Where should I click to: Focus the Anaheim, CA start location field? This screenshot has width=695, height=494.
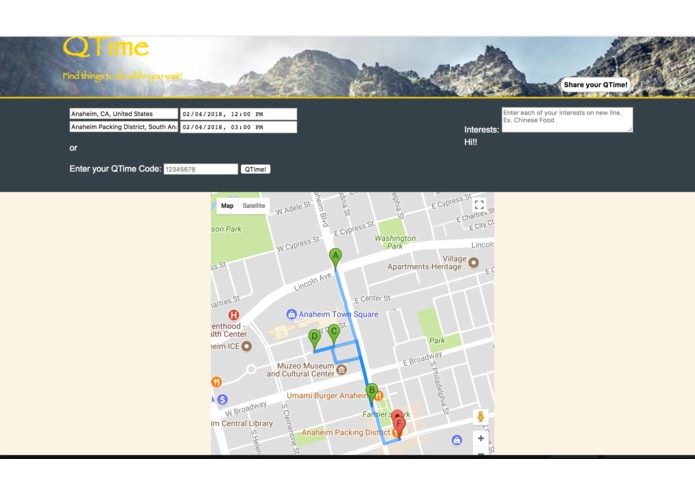tap(124, 114)
